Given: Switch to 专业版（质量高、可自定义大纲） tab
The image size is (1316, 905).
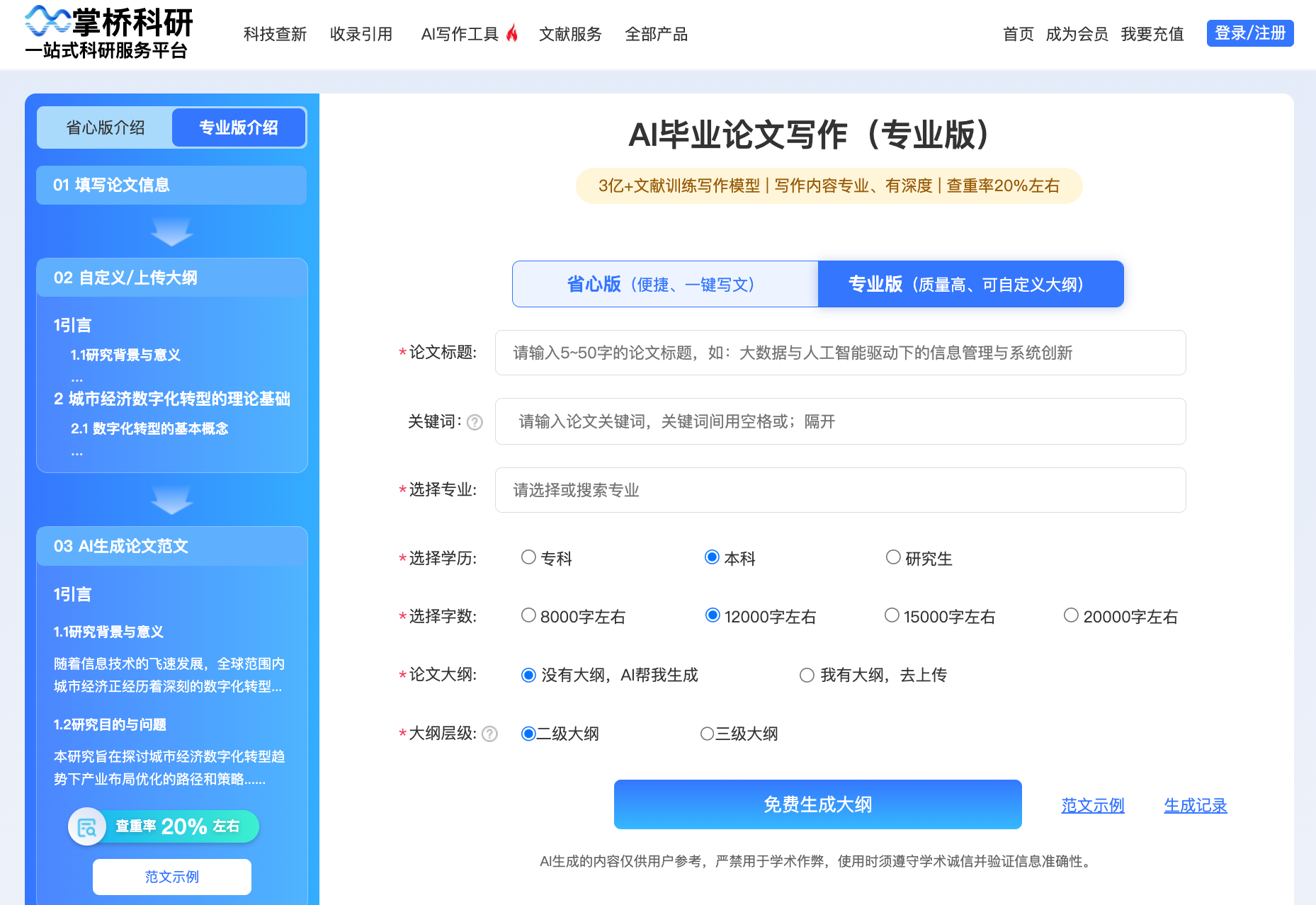Looking at the screenshot, I should point(970,284).
